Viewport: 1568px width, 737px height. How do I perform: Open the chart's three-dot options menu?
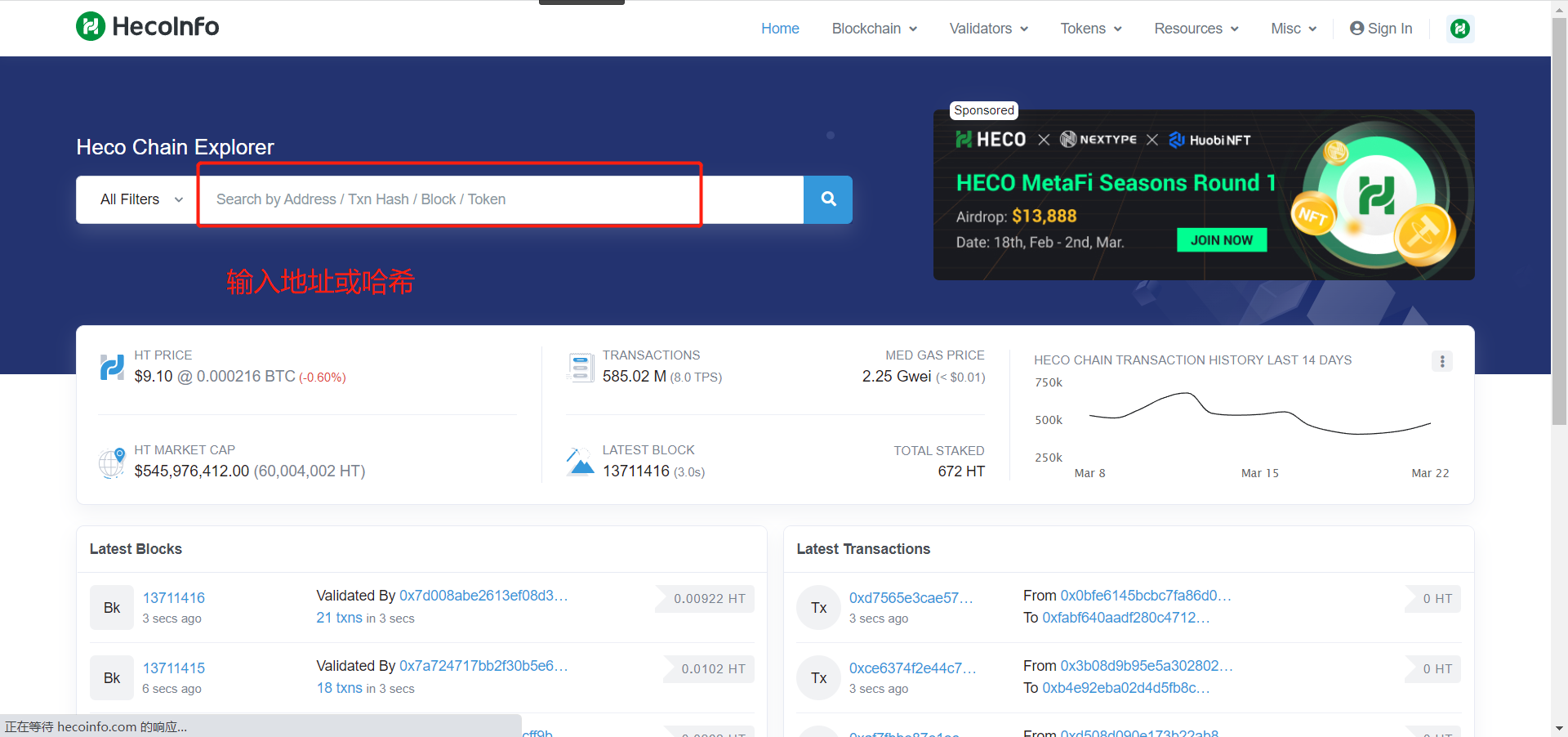(1441, 361)
